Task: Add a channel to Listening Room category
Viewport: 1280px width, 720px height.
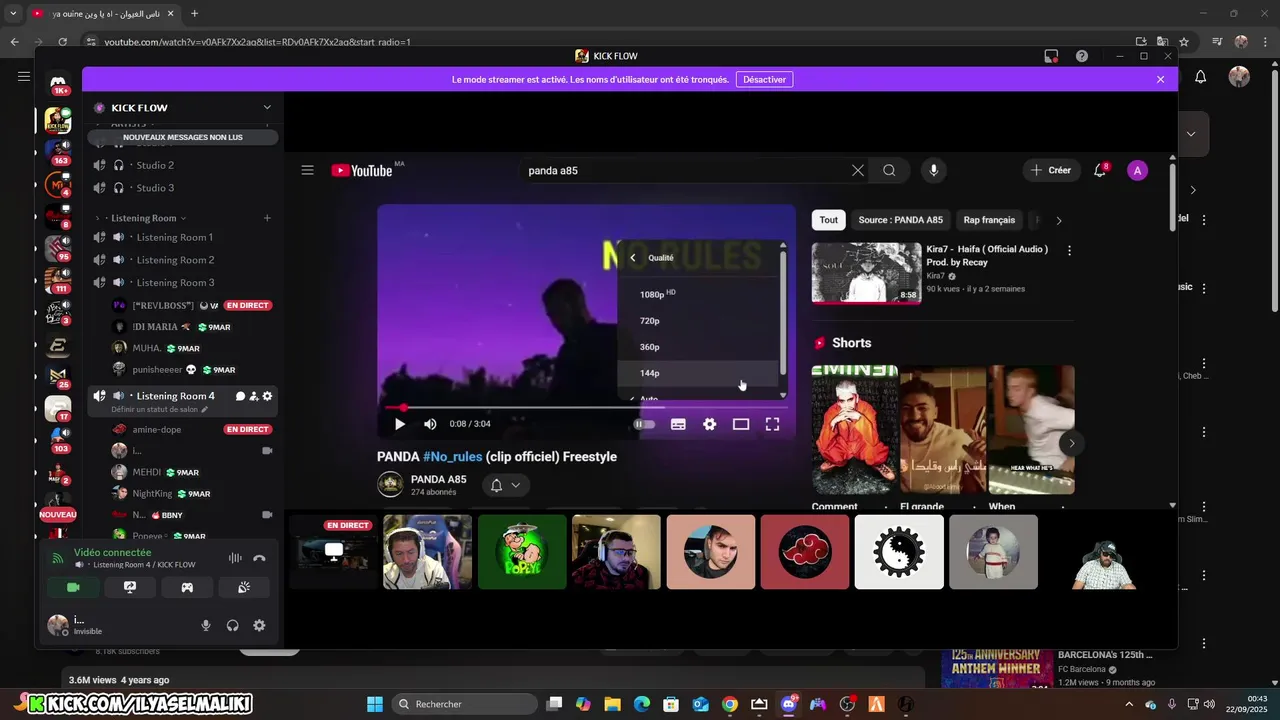Action: [267, 218]
